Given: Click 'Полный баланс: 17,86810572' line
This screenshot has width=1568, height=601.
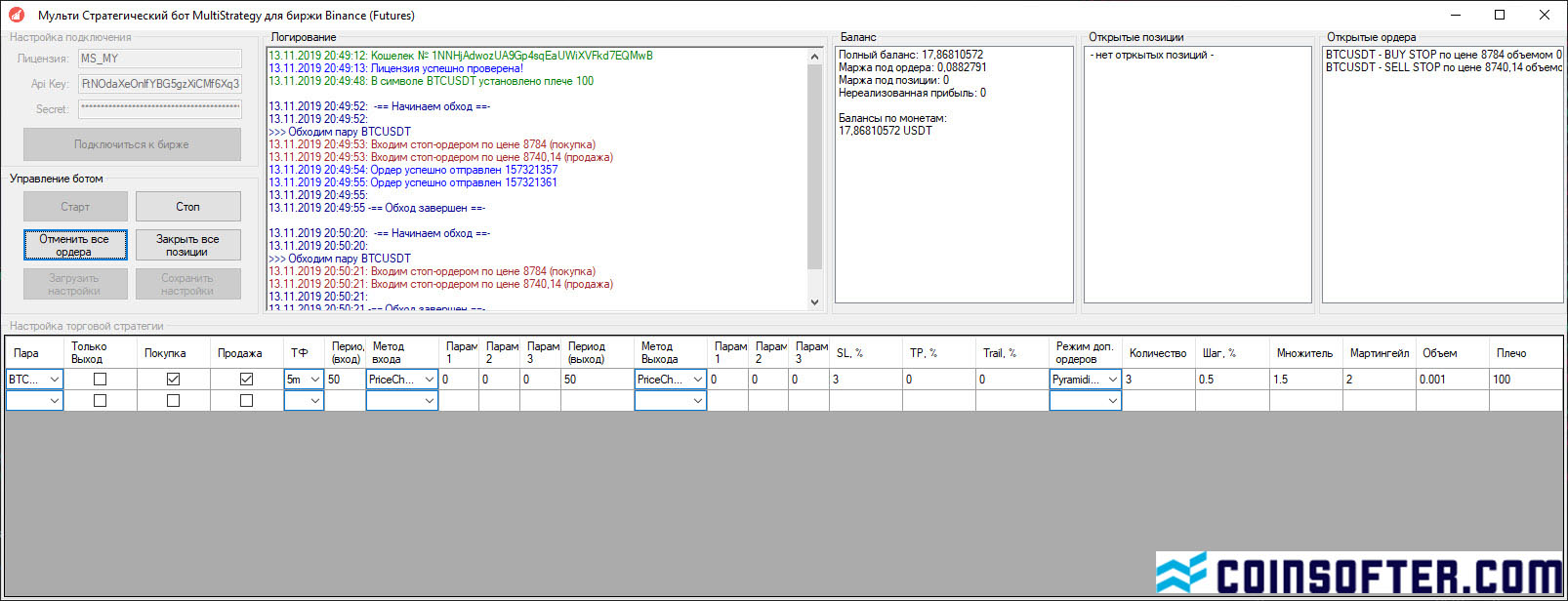Looking at the screenshot, I should pos(911,55).
